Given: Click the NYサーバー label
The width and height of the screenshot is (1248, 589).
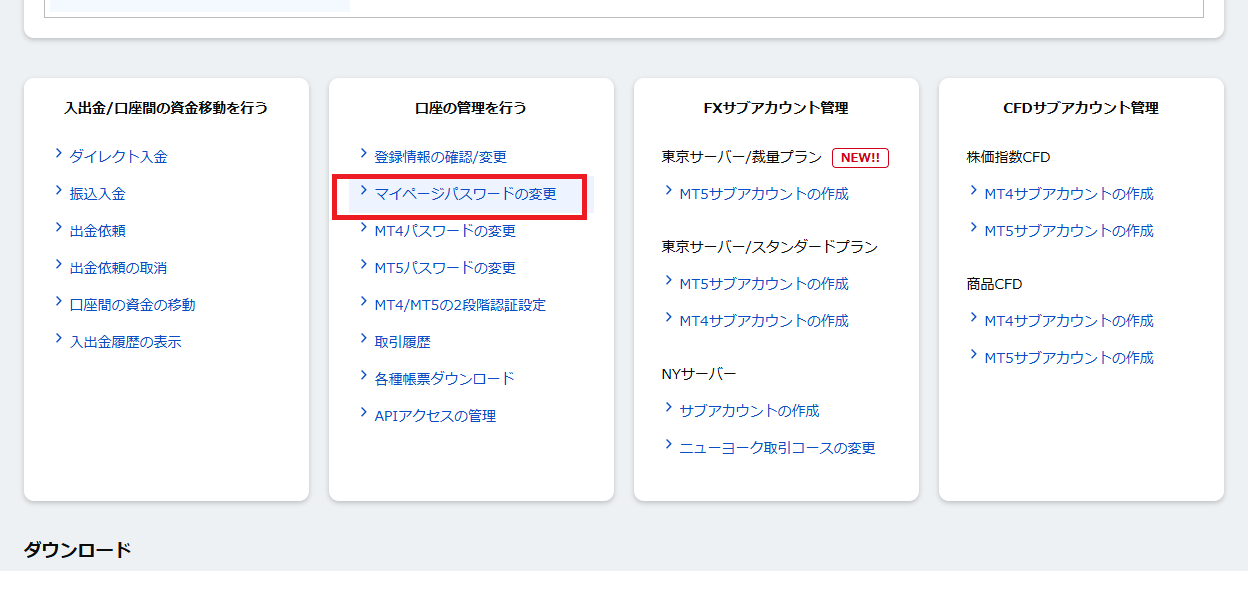Looking at the screenshot, I should [698, 374].
